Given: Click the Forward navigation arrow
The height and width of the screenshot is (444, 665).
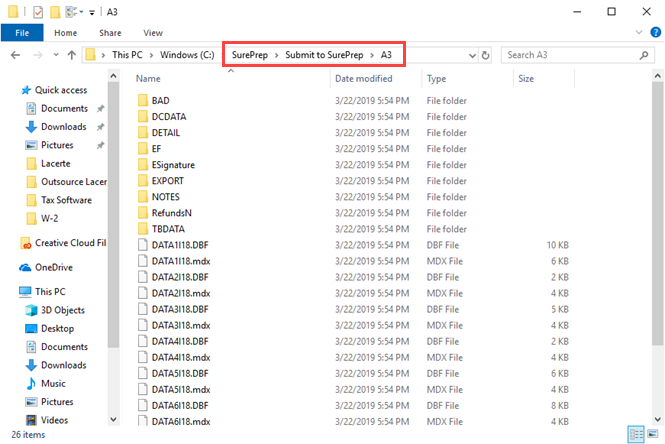Looking at the screenshot, I should (38, 55).
